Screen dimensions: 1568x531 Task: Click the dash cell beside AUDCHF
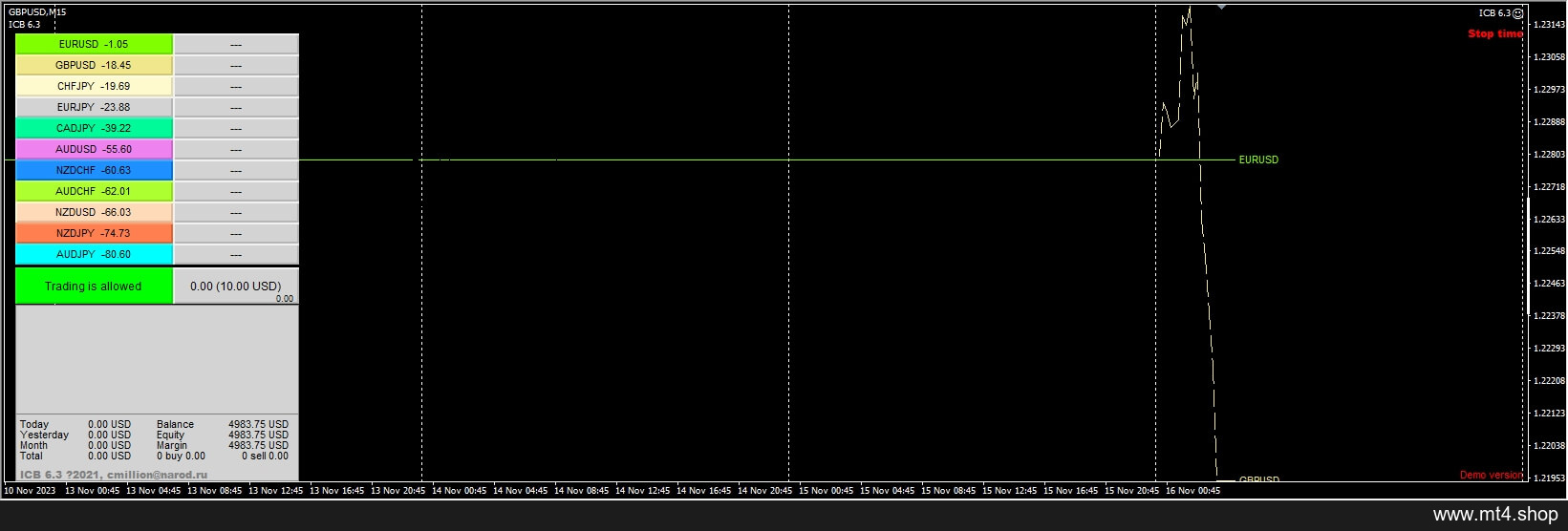click(236, 191)
